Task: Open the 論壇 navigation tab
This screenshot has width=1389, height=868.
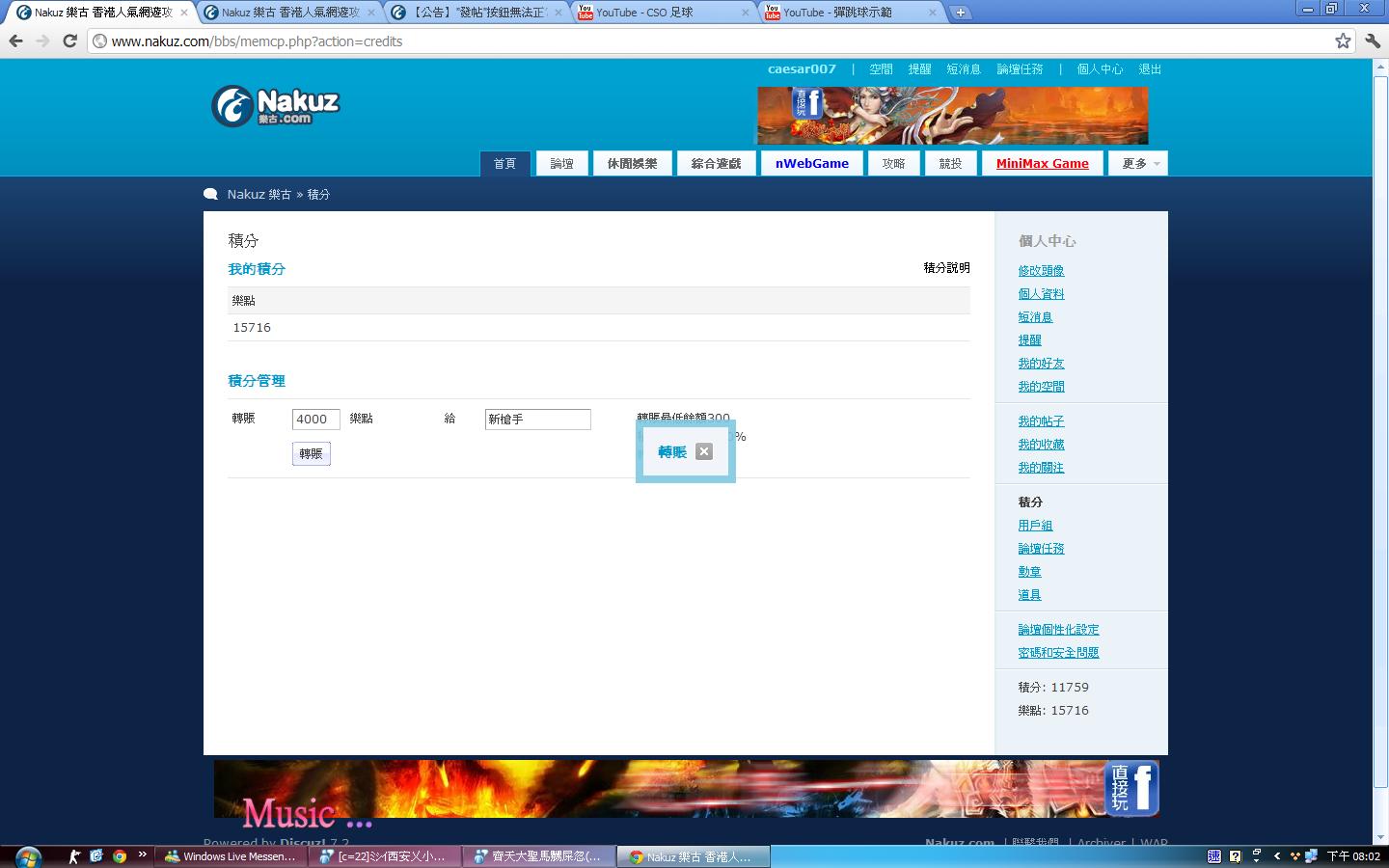Action: coord(561,164)
